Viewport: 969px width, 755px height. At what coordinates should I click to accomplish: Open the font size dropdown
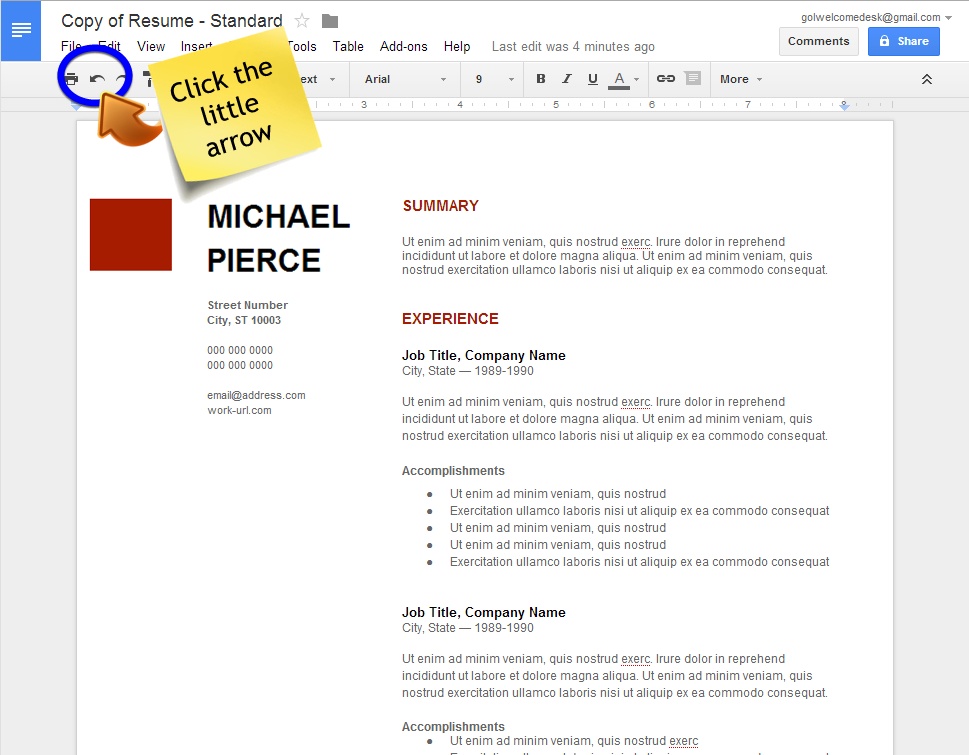(x=494, y=79)
